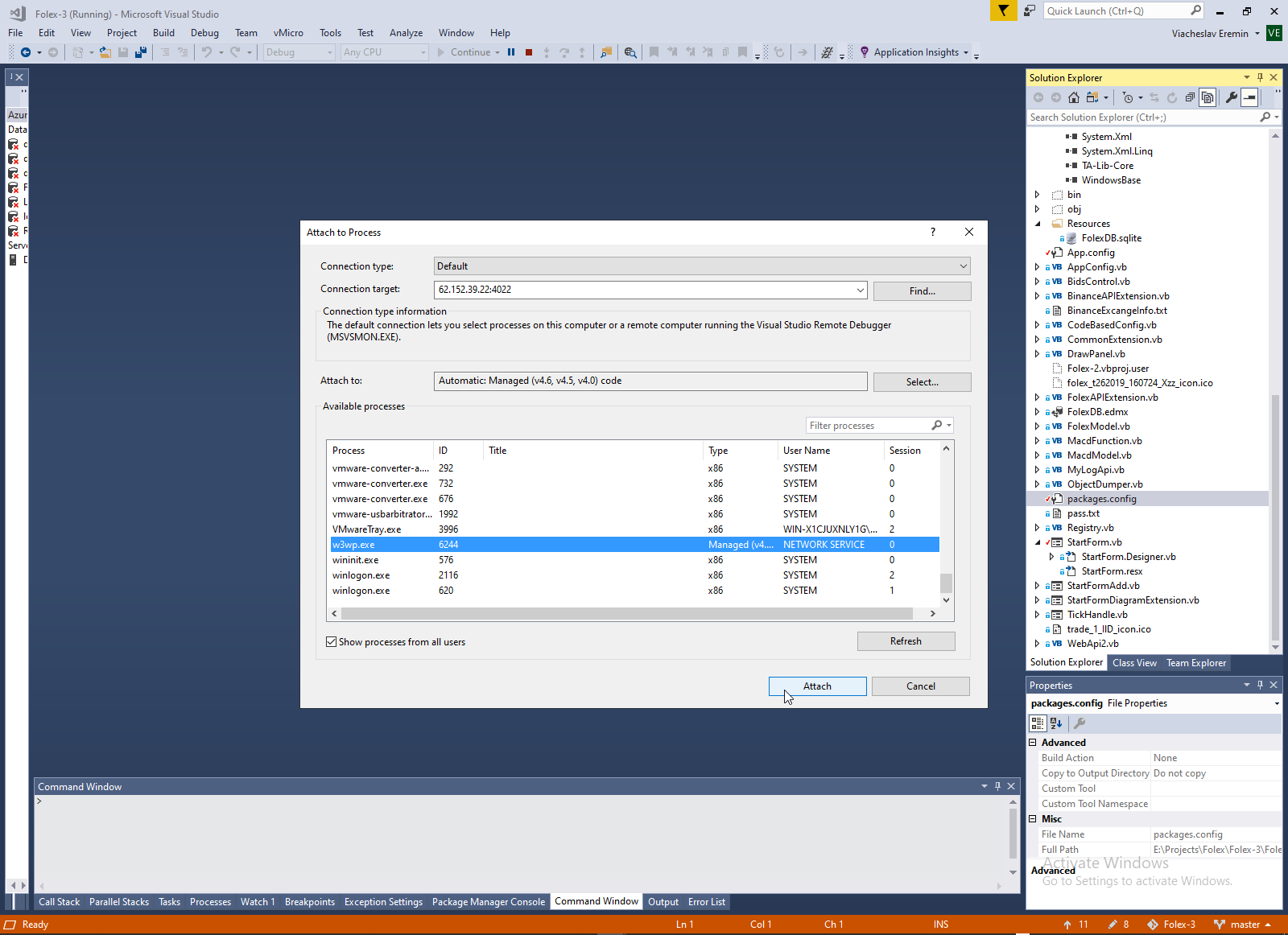Click the Categorized view icon in Properties
Viewport: 1288px width, 935px height.
pos(1038,723)
